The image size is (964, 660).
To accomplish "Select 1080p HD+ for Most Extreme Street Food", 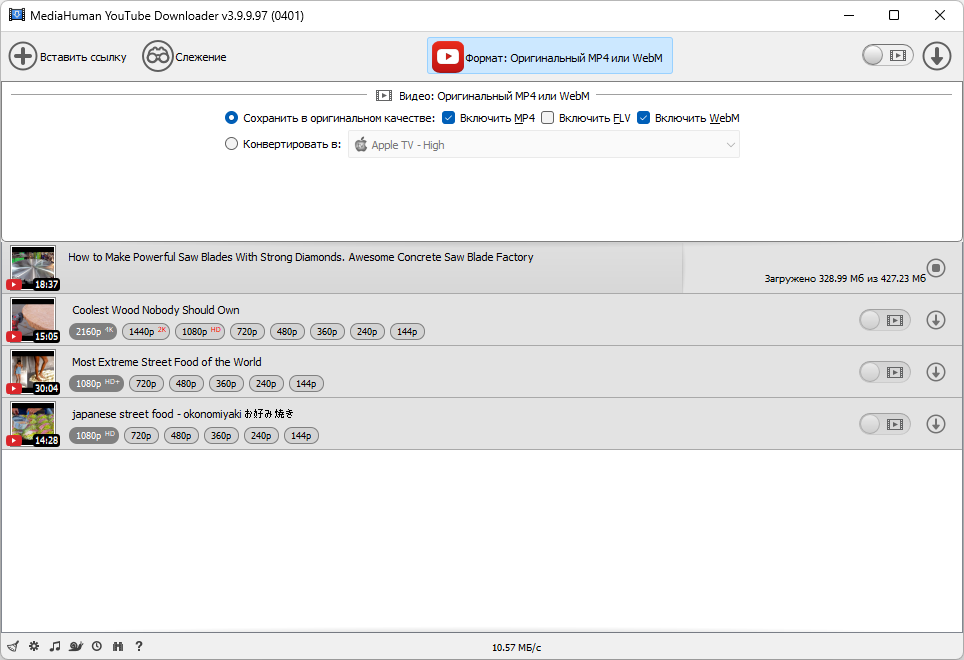I will pos(97,383).
